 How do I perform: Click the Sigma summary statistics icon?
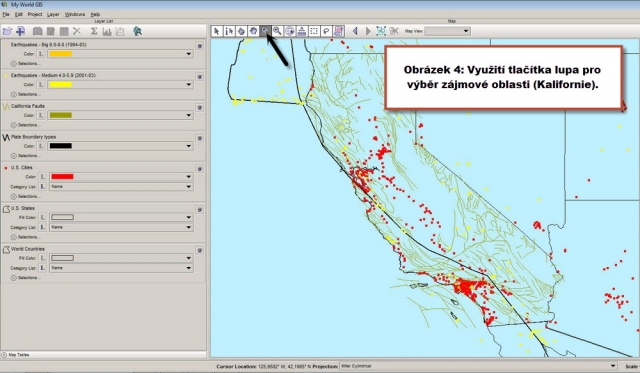(x=93, y=31)
